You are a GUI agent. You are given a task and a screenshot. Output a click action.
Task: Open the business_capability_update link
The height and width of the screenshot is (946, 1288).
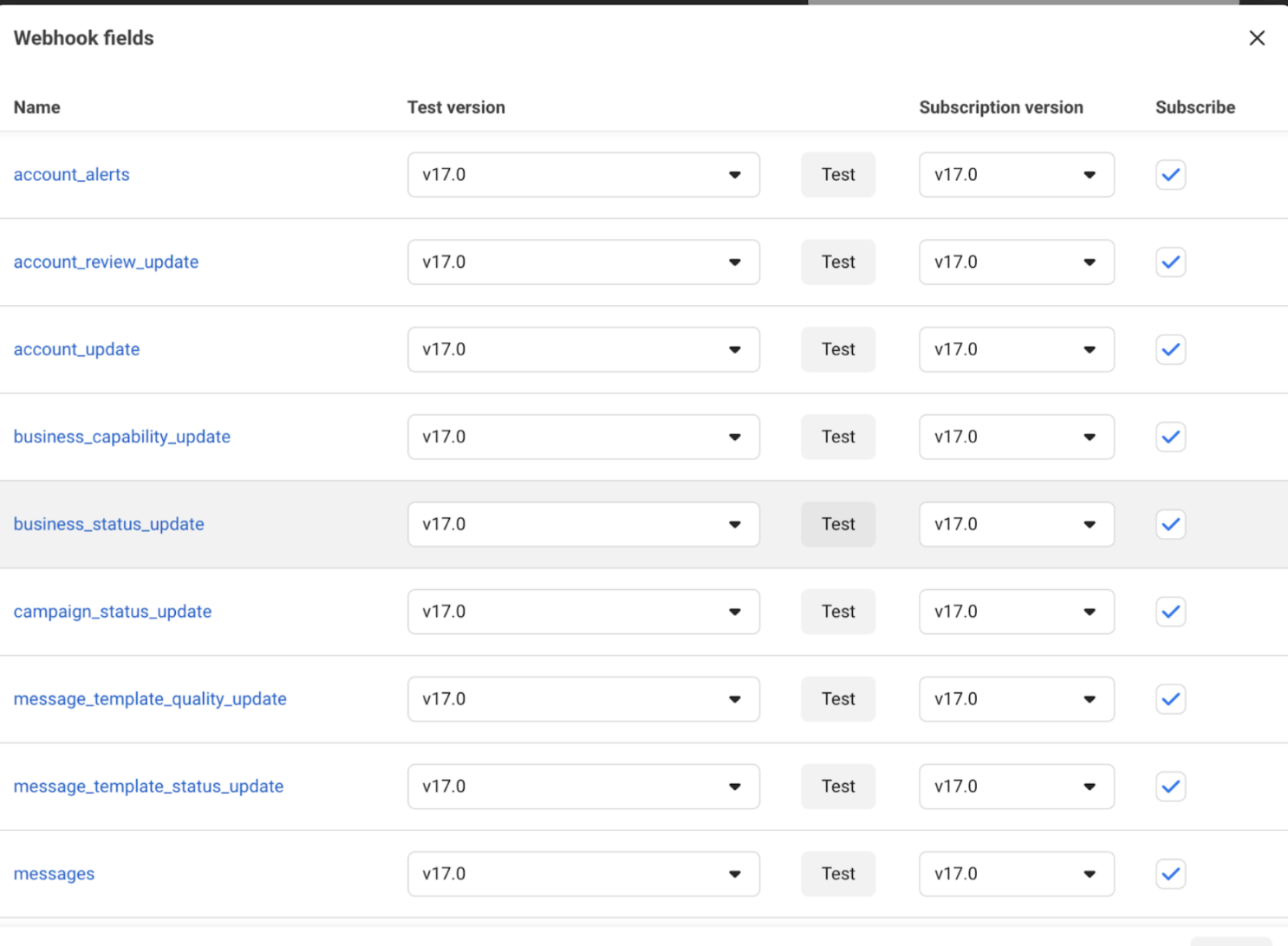click(x=122, y=437)
